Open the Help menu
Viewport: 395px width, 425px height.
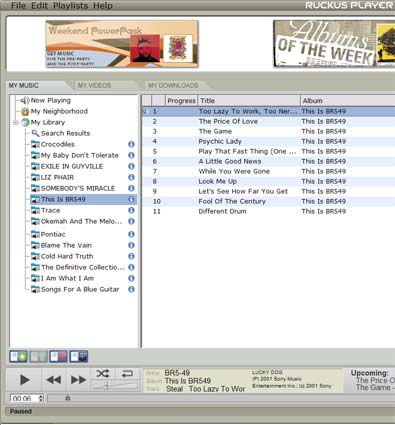click(103, 6)
